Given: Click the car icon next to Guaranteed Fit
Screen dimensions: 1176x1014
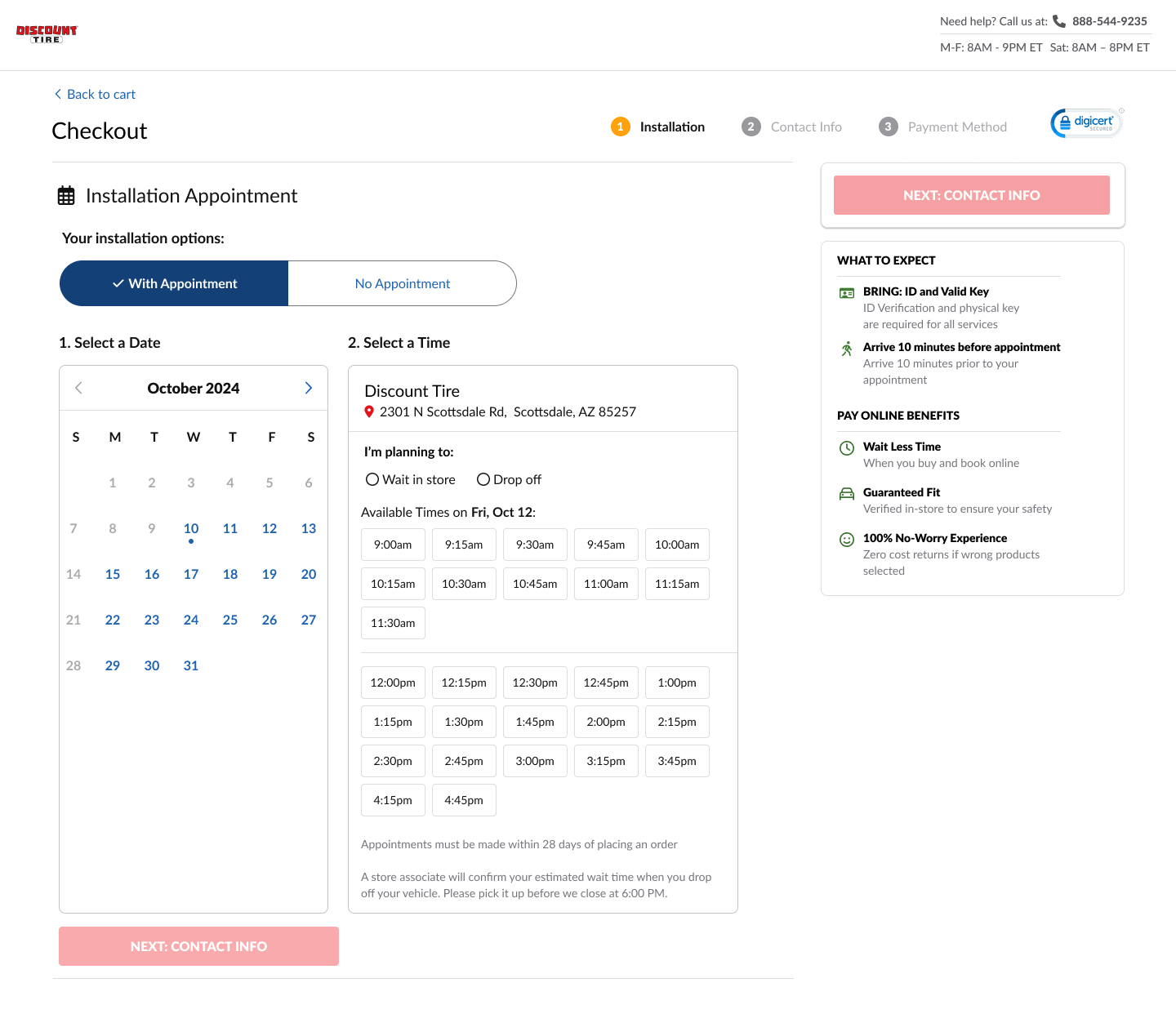Looking at the screenshot, I should click(847, 493).
